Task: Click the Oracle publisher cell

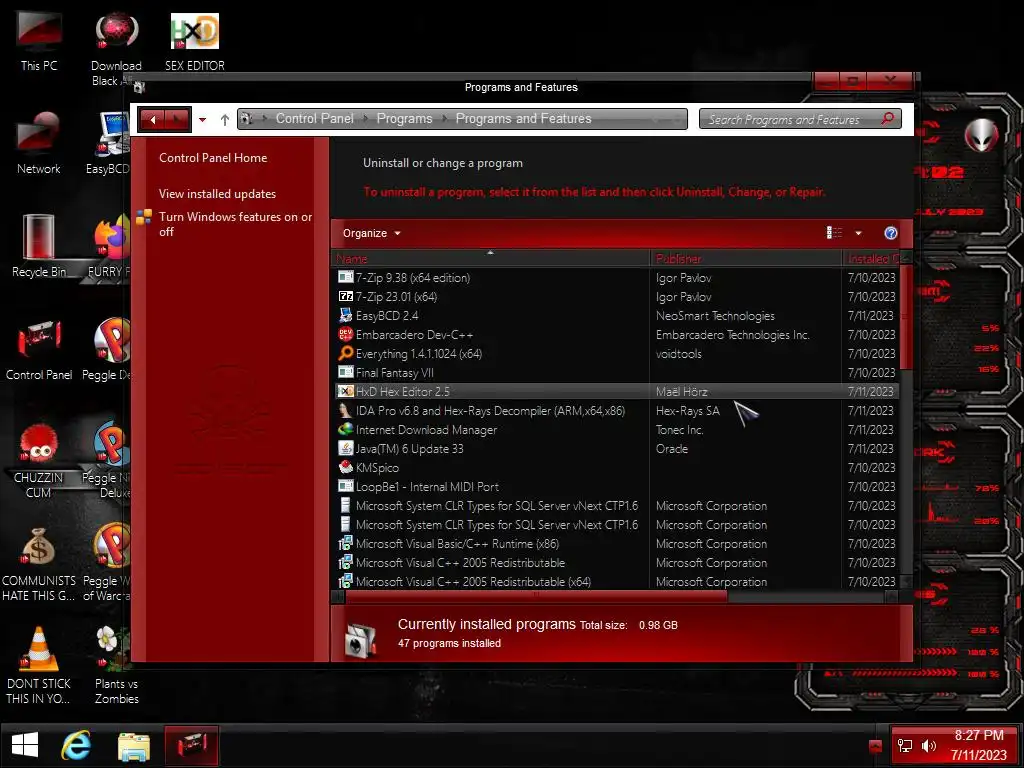Action: (671, 449)
